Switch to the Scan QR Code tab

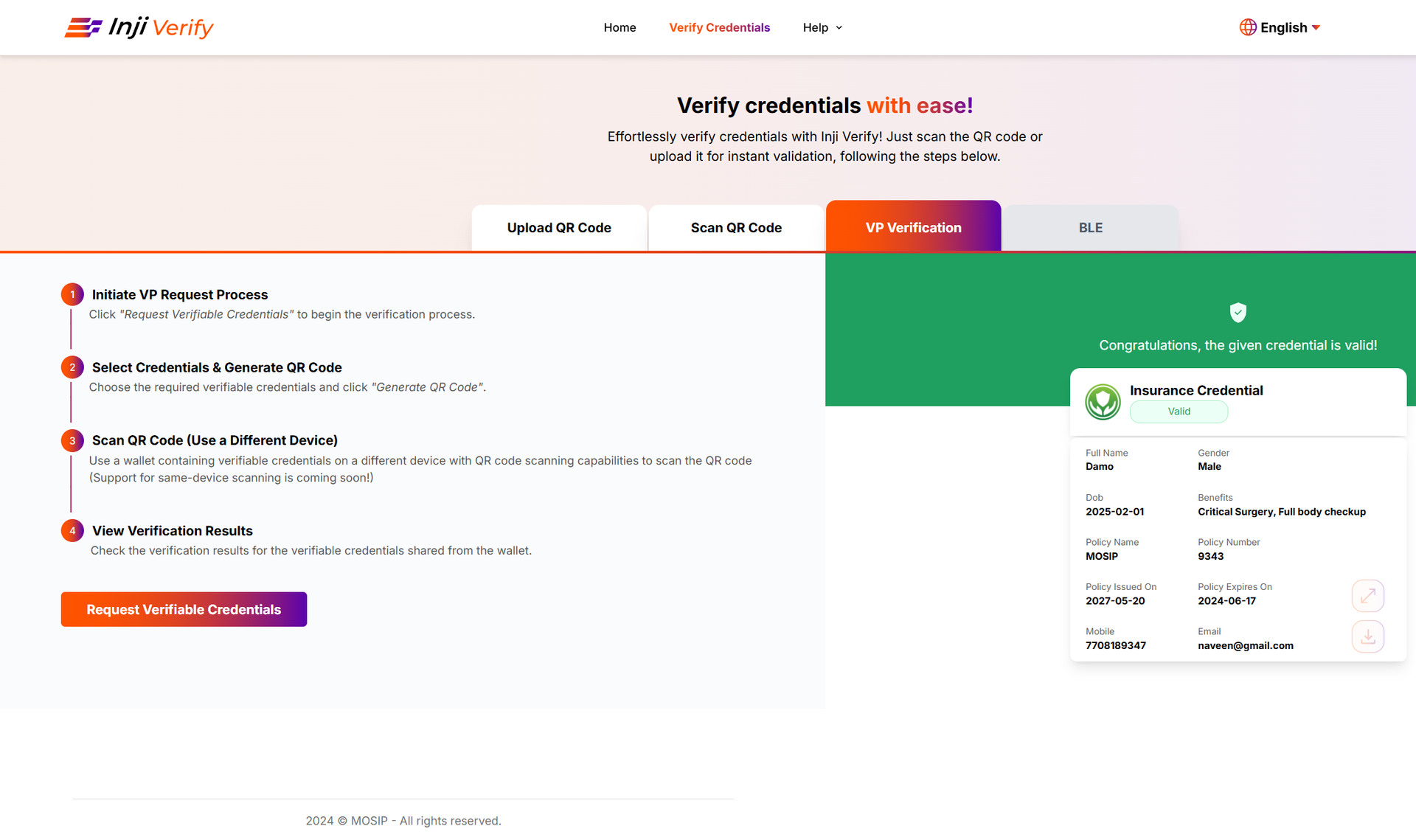tap(736, 228)
